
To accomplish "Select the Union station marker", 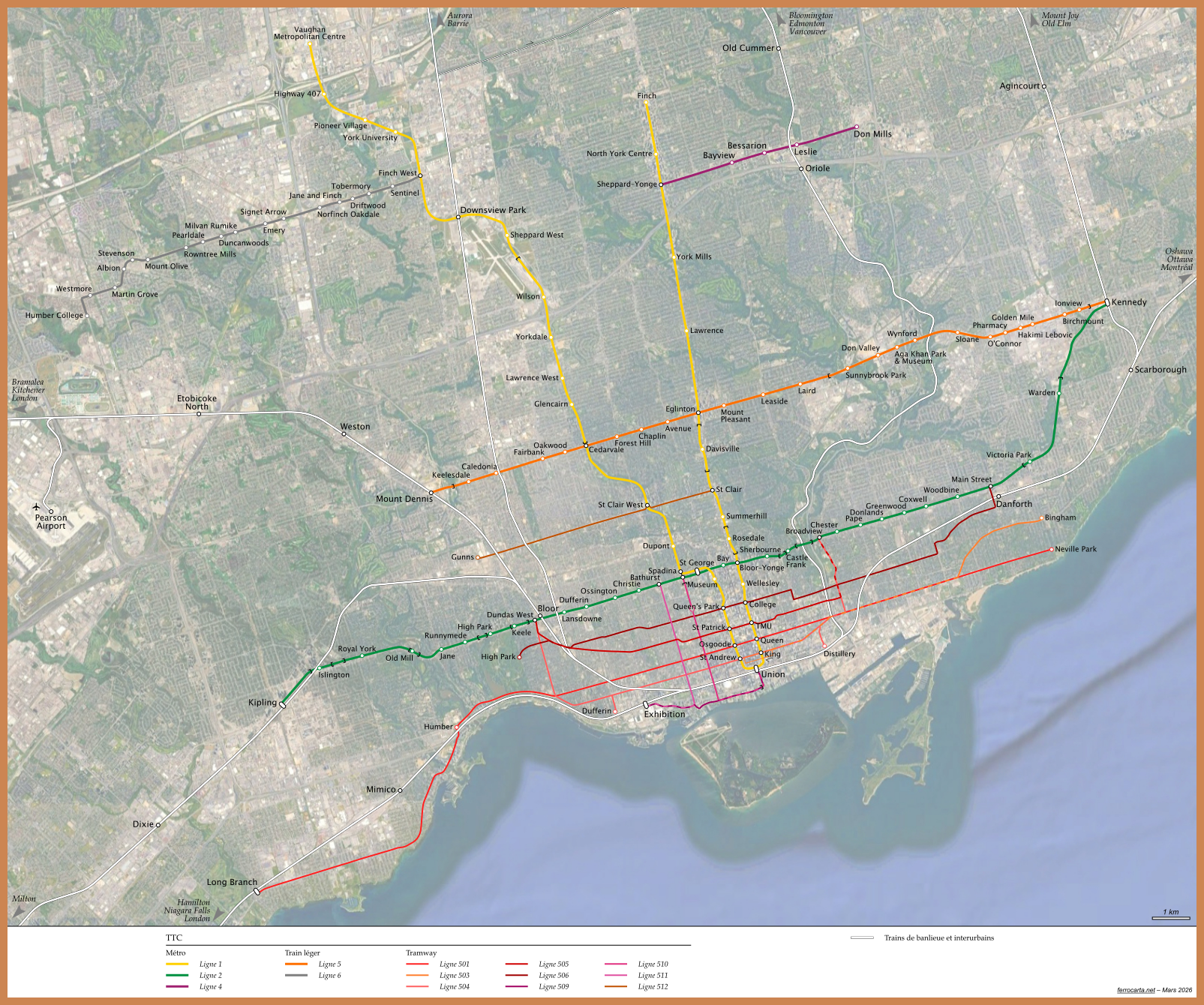I will [x=757, y=670].
